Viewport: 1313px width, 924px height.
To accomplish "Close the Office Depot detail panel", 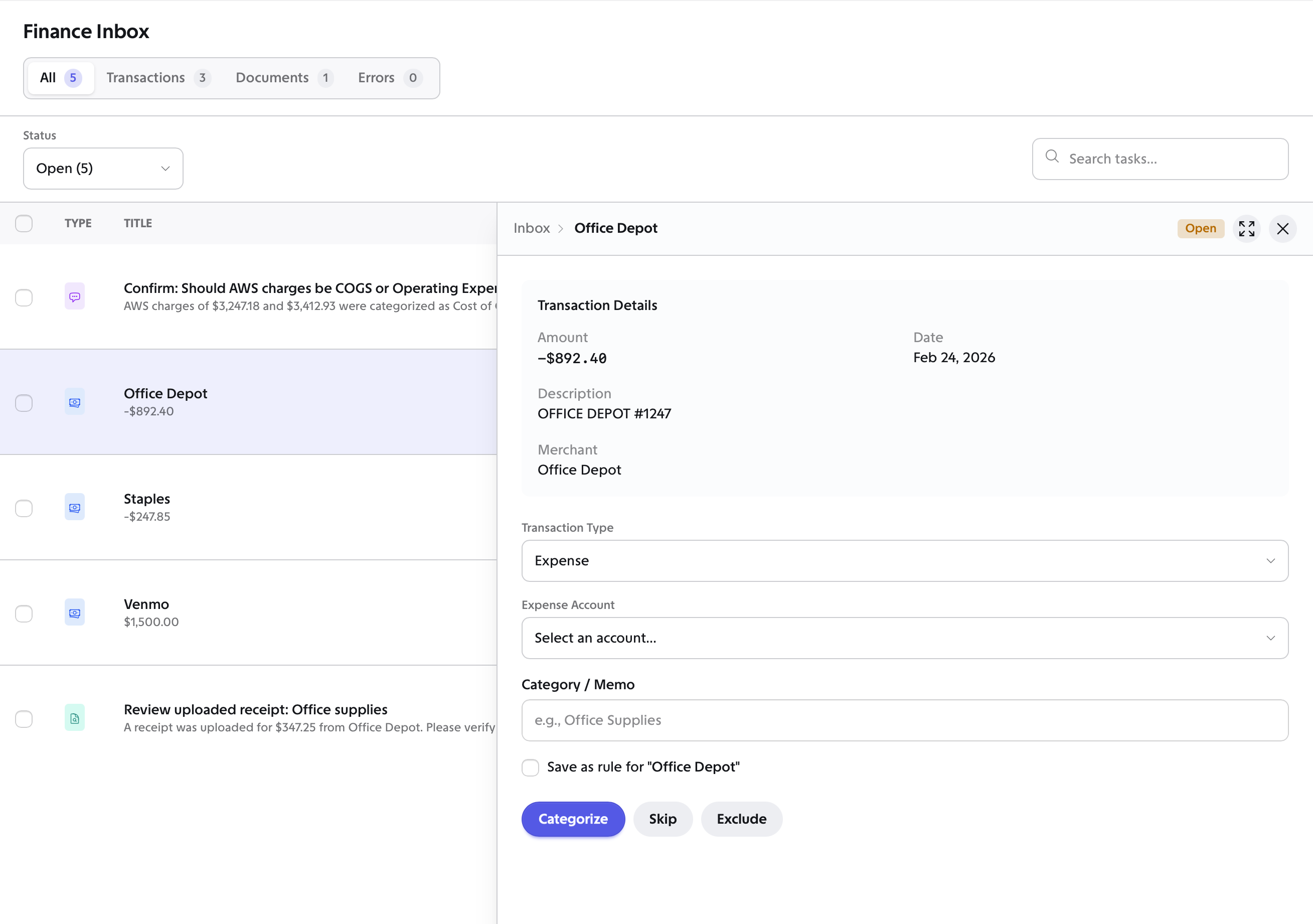I will coord(1282,229).
